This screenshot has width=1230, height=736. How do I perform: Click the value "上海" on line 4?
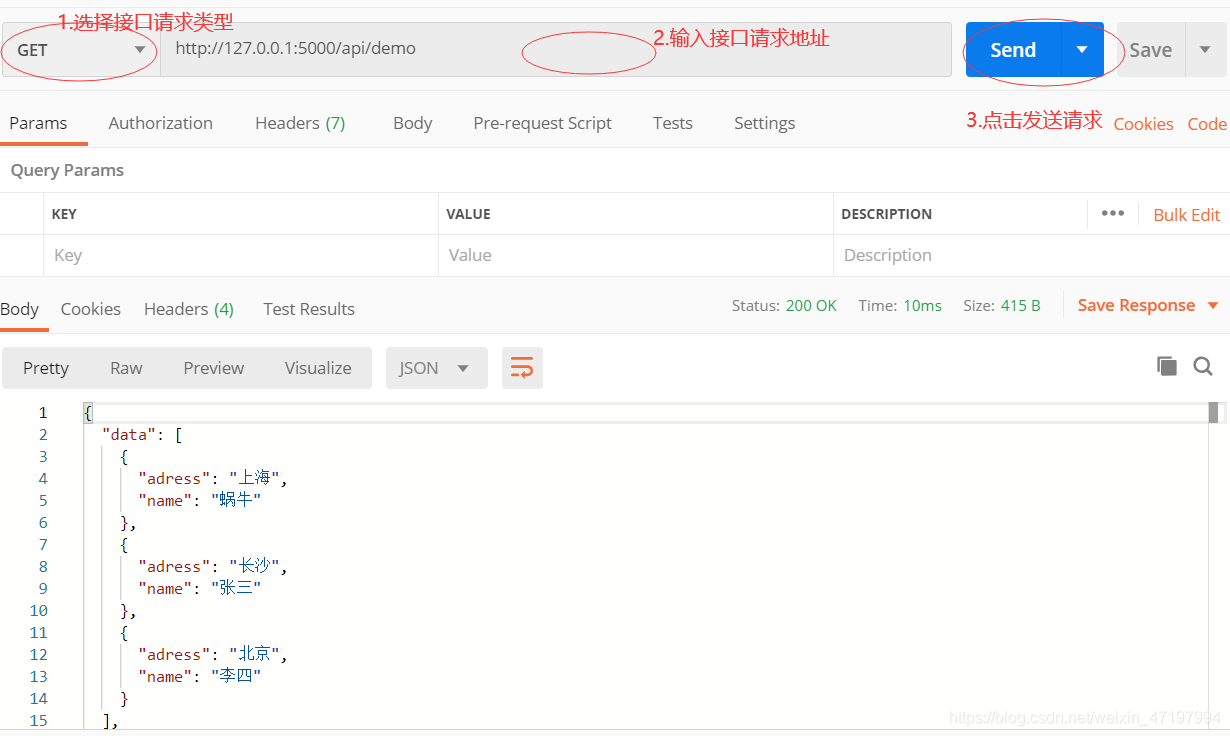(254, 478)
